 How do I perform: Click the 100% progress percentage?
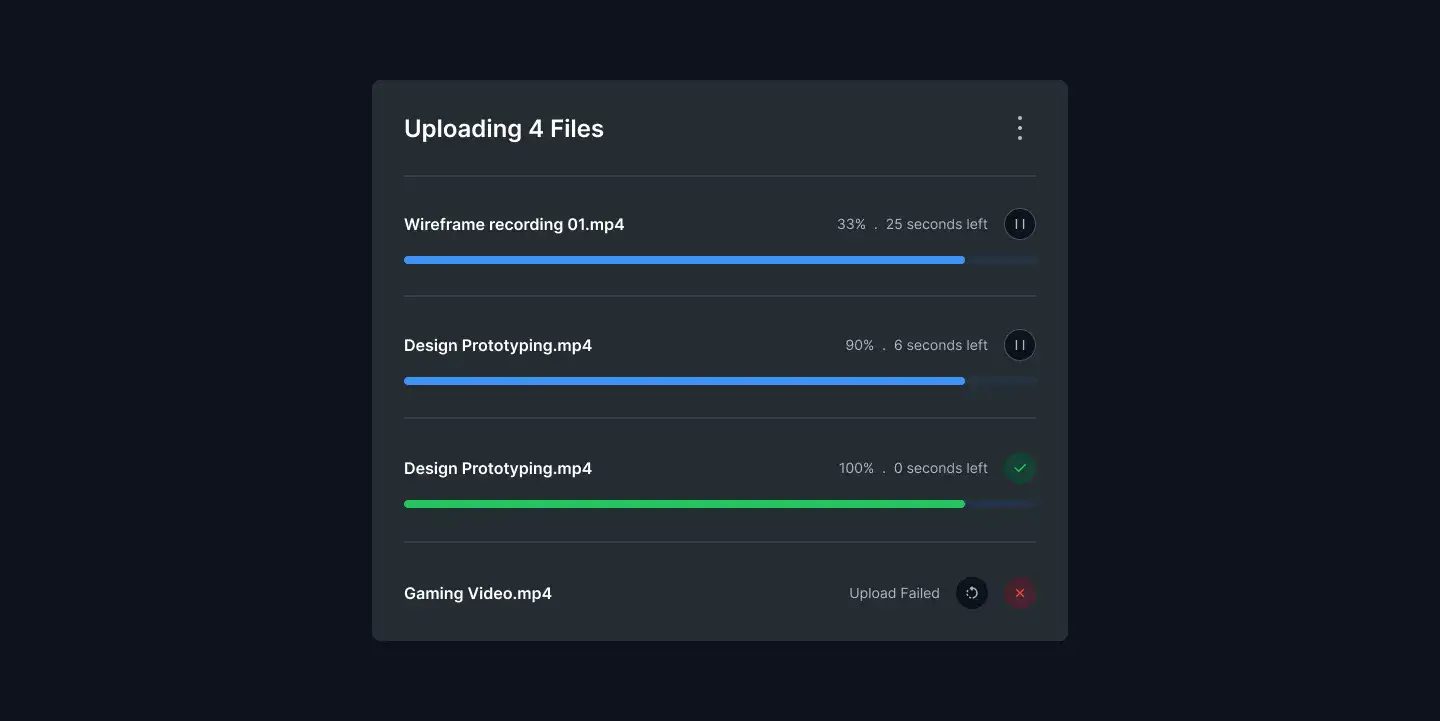tap(856, 468)
